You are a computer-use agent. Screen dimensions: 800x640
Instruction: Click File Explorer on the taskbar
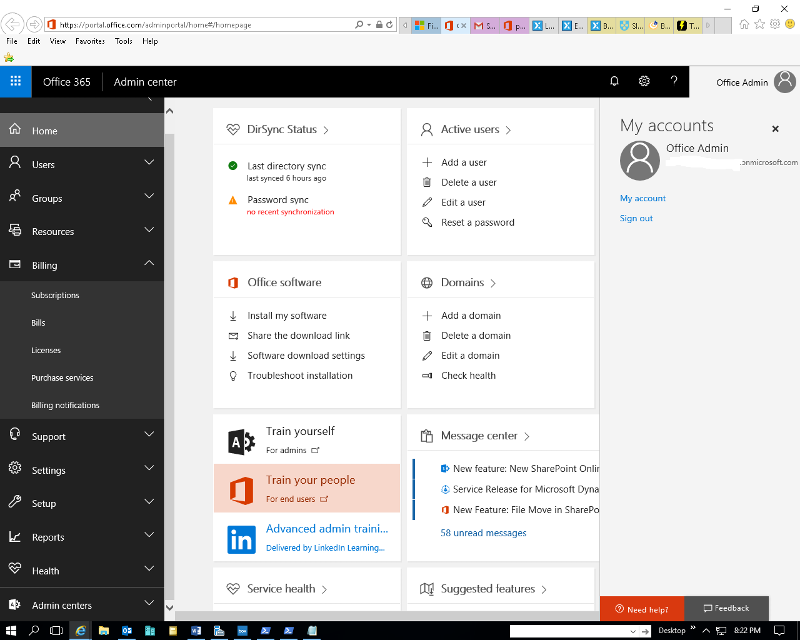pos(104,631)
